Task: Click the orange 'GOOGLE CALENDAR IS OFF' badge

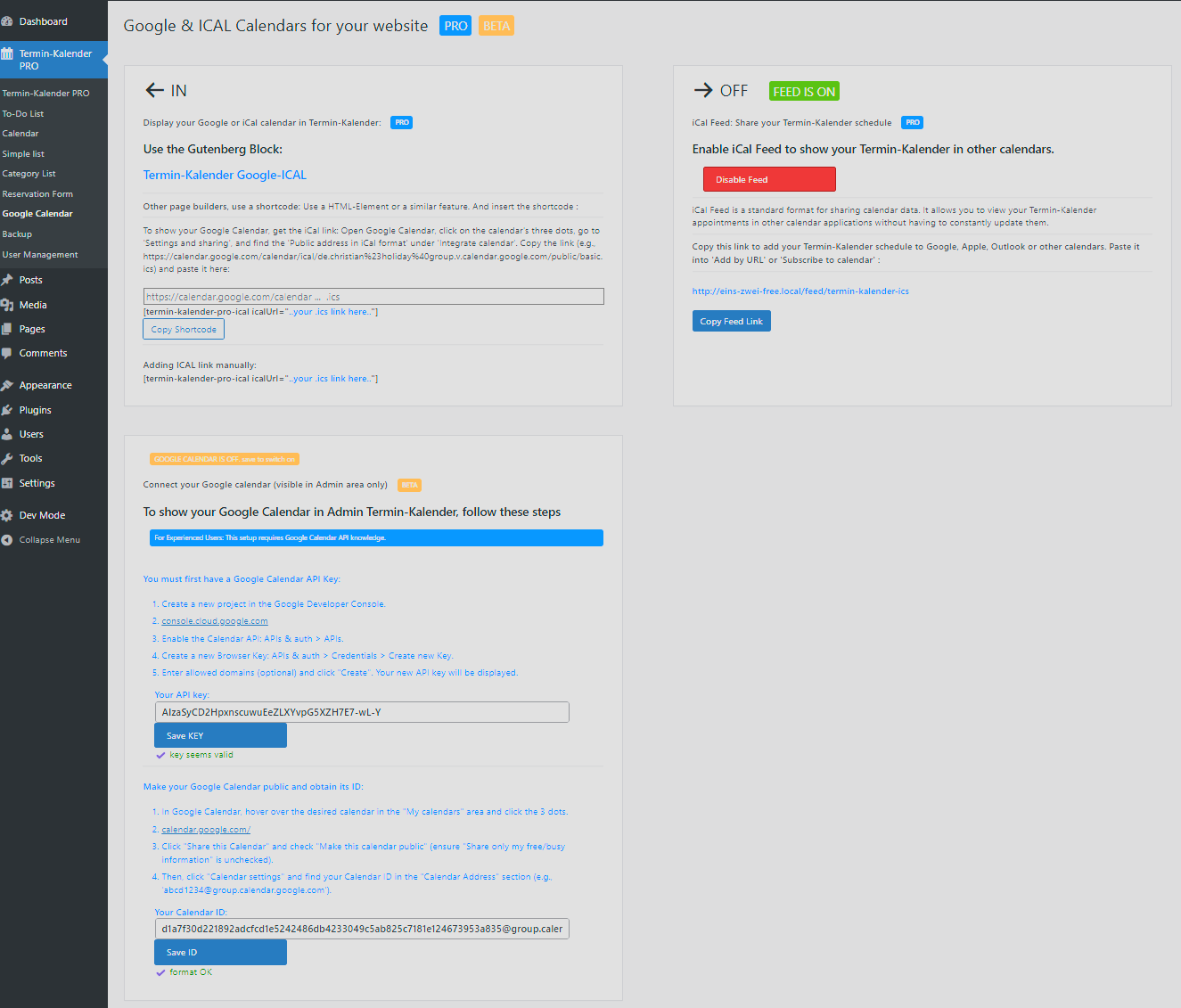Action: [x=225, y=459]
